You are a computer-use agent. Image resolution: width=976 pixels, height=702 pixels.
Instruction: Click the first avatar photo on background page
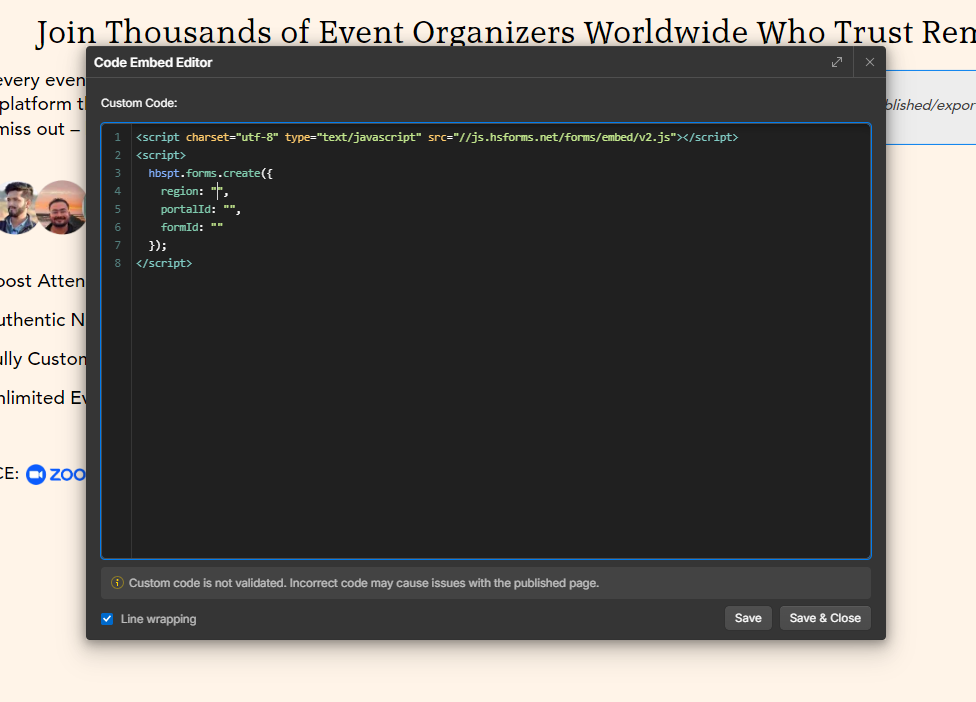point(17,207)
